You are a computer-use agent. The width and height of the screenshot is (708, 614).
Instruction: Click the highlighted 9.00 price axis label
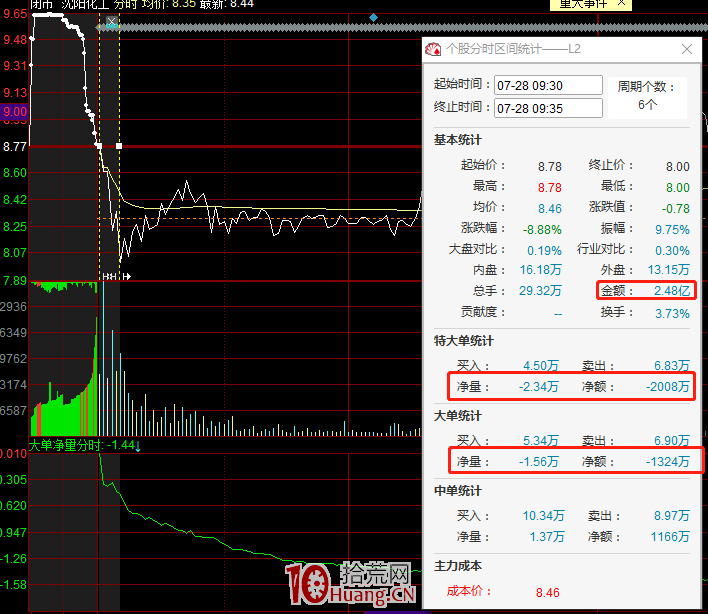(14, 112)
